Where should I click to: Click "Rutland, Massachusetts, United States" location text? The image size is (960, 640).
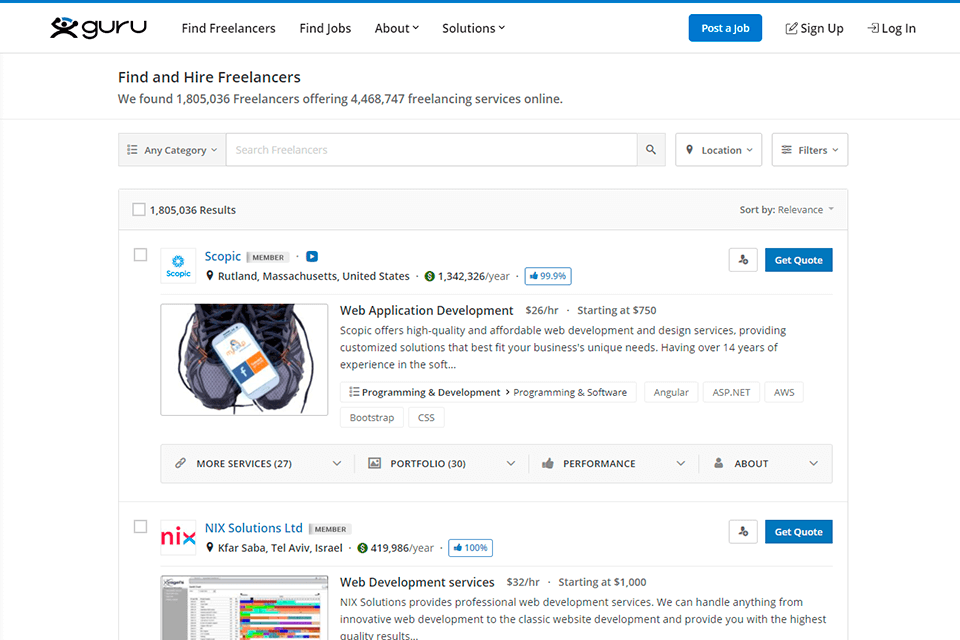313,276
